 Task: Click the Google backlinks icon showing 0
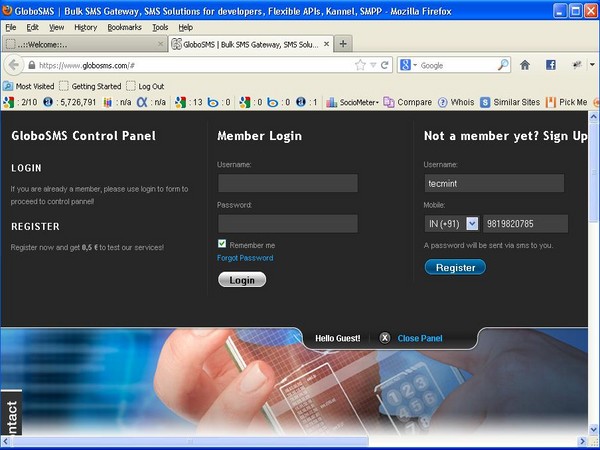coord(245,102)
